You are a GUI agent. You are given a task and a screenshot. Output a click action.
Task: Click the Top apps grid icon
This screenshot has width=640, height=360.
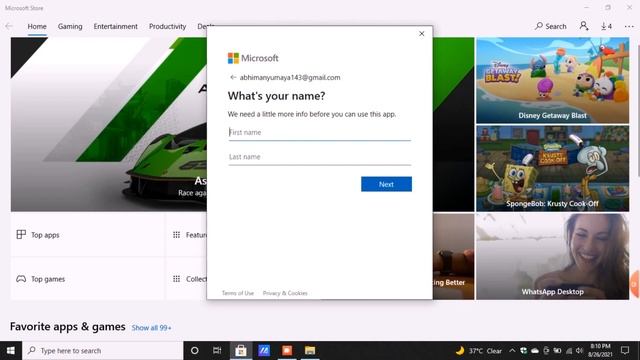pos(21,234)
